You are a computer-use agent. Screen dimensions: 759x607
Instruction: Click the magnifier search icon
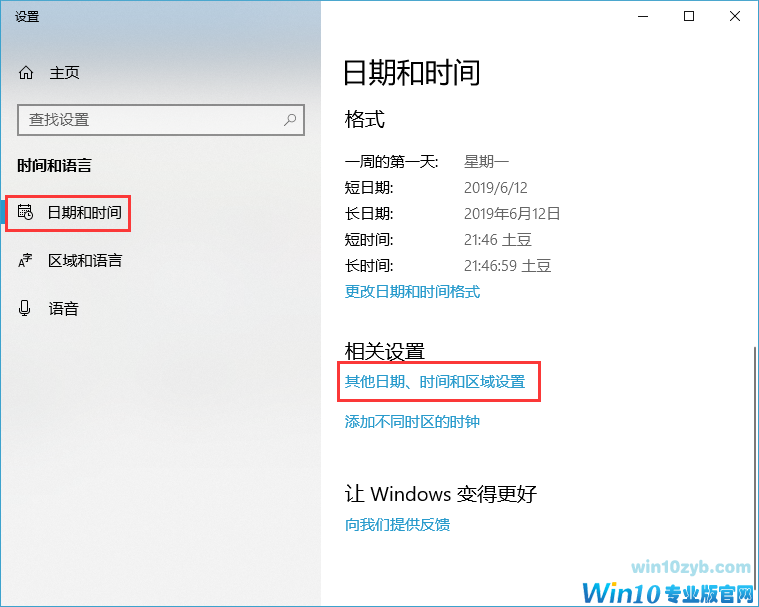click(290, 119)
